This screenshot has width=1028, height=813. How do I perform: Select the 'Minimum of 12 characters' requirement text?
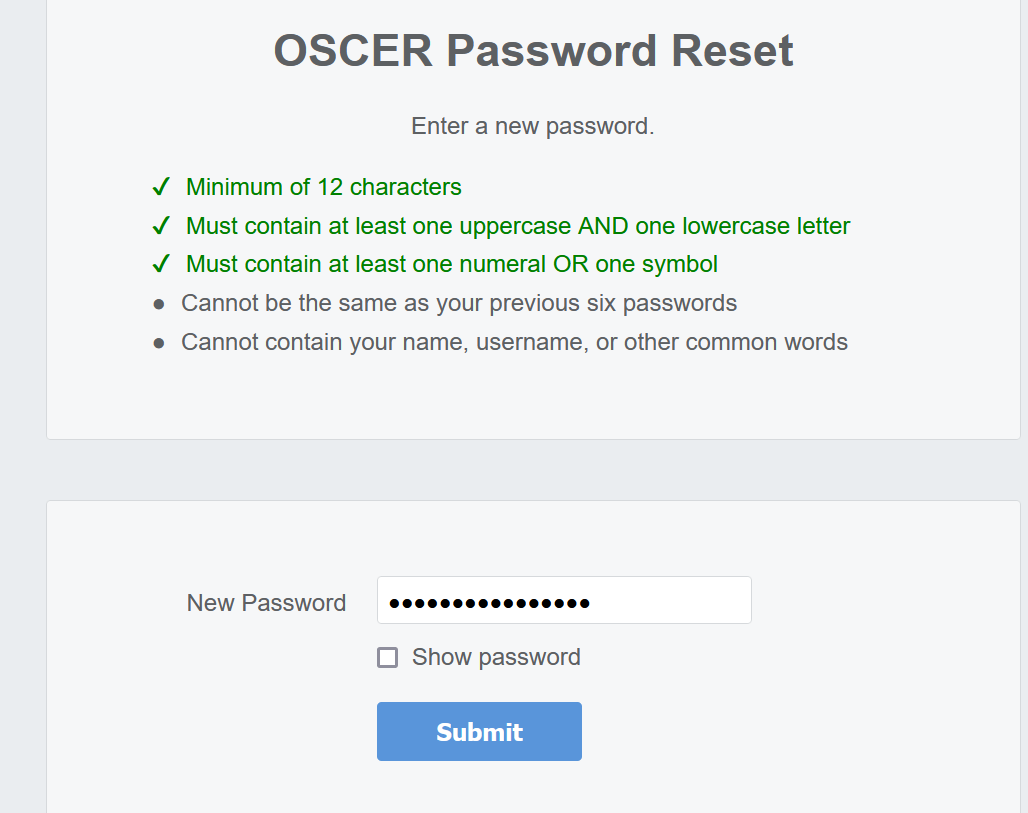[x=322, y=187]
